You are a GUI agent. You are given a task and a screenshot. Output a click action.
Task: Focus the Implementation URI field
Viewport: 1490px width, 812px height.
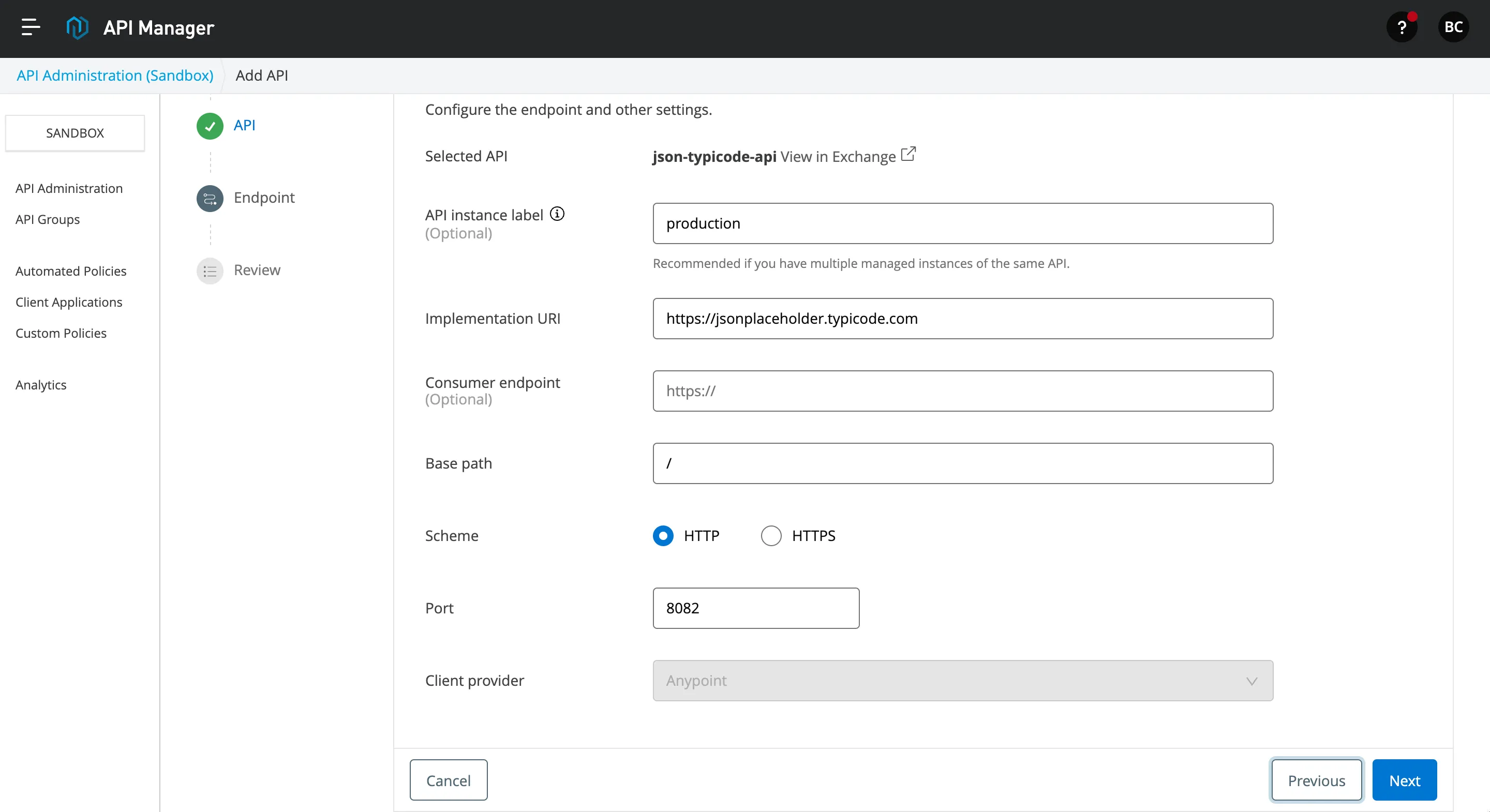pos(962,319)
